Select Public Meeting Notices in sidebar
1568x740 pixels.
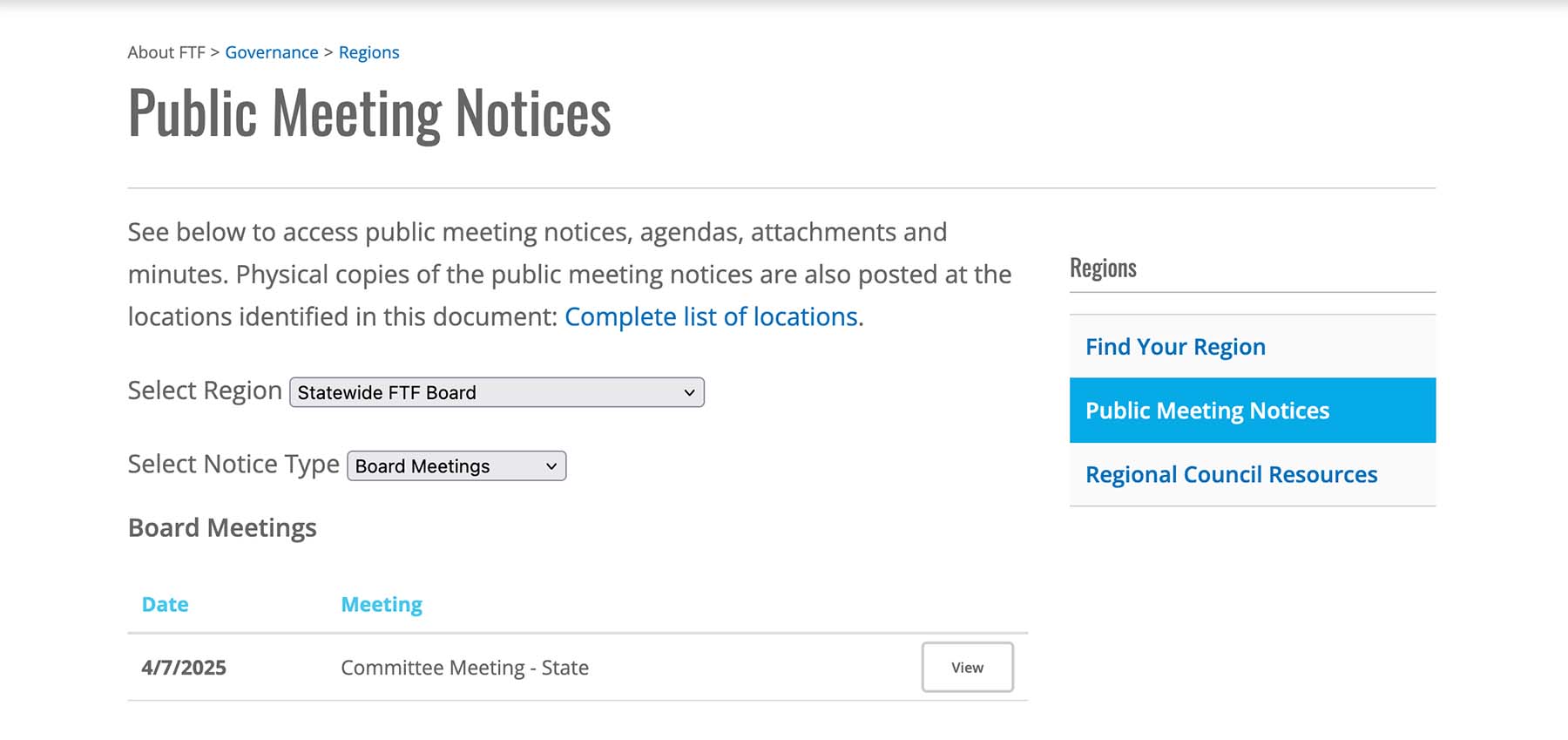1206,411
